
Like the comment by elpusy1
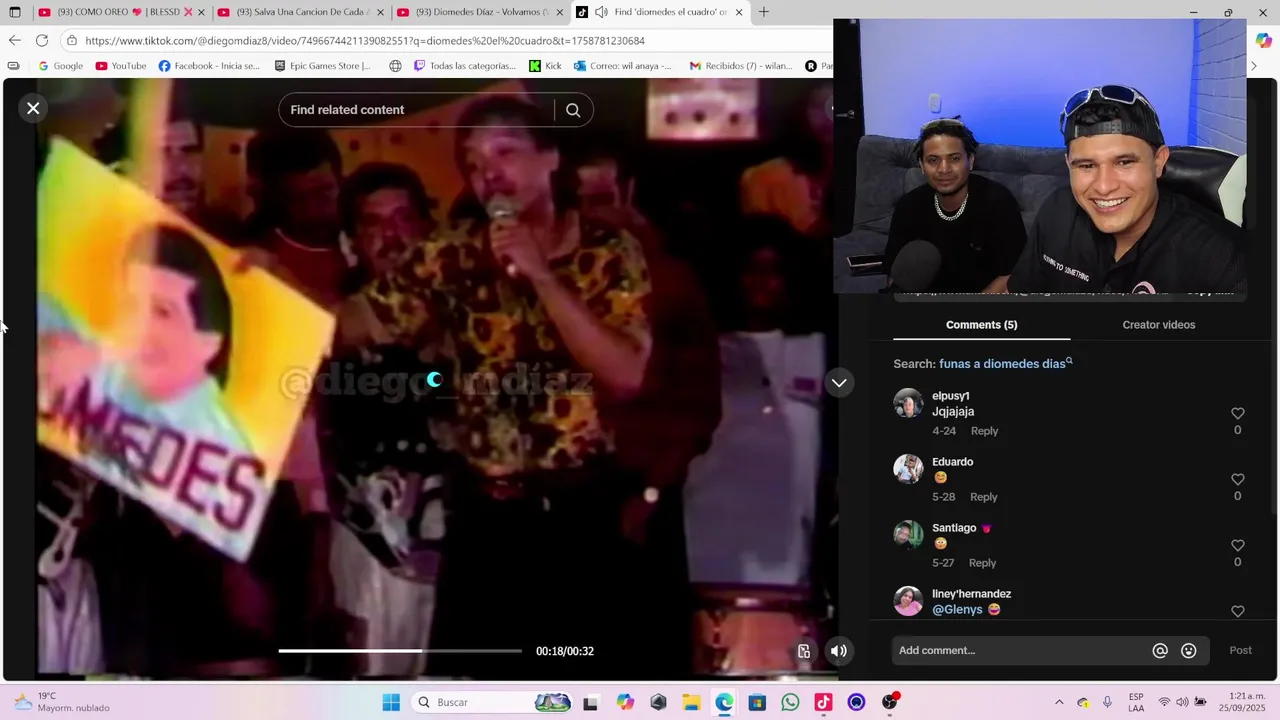coord(1237,413)
